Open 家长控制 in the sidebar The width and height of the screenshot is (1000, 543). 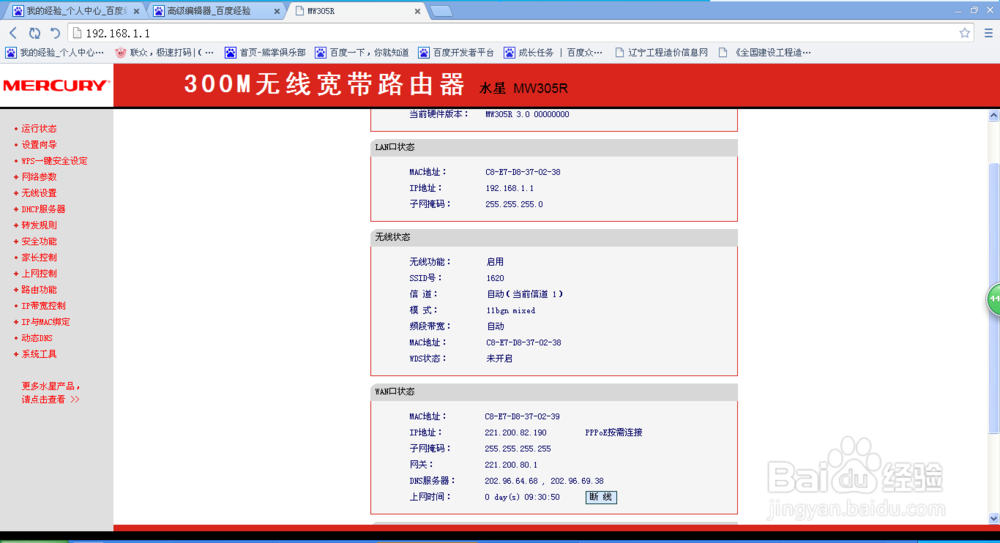point(39,257)
